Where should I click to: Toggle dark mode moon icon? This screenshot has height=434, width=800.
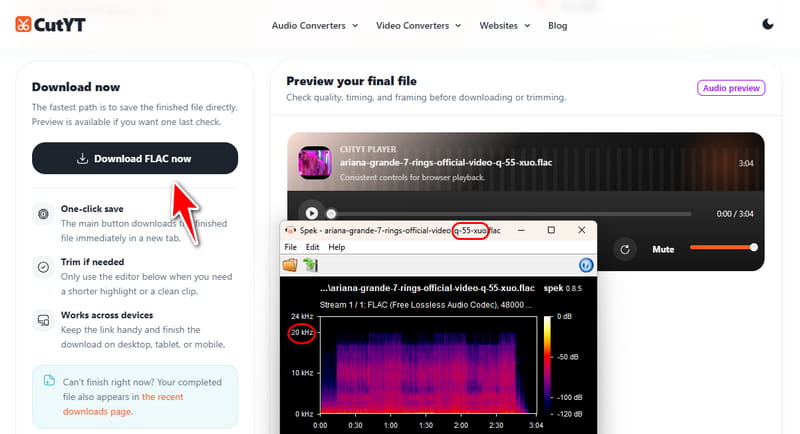[767, 24]
